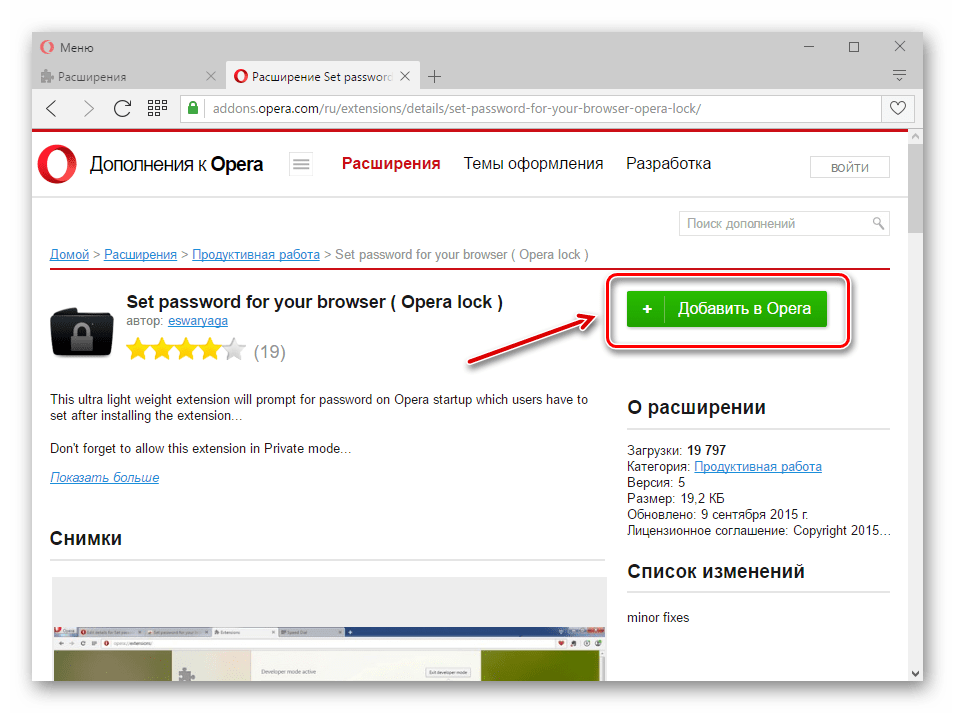Open the Дополнения к Opera home title
The image size is (955, 713).
click(x=176, y=164)
